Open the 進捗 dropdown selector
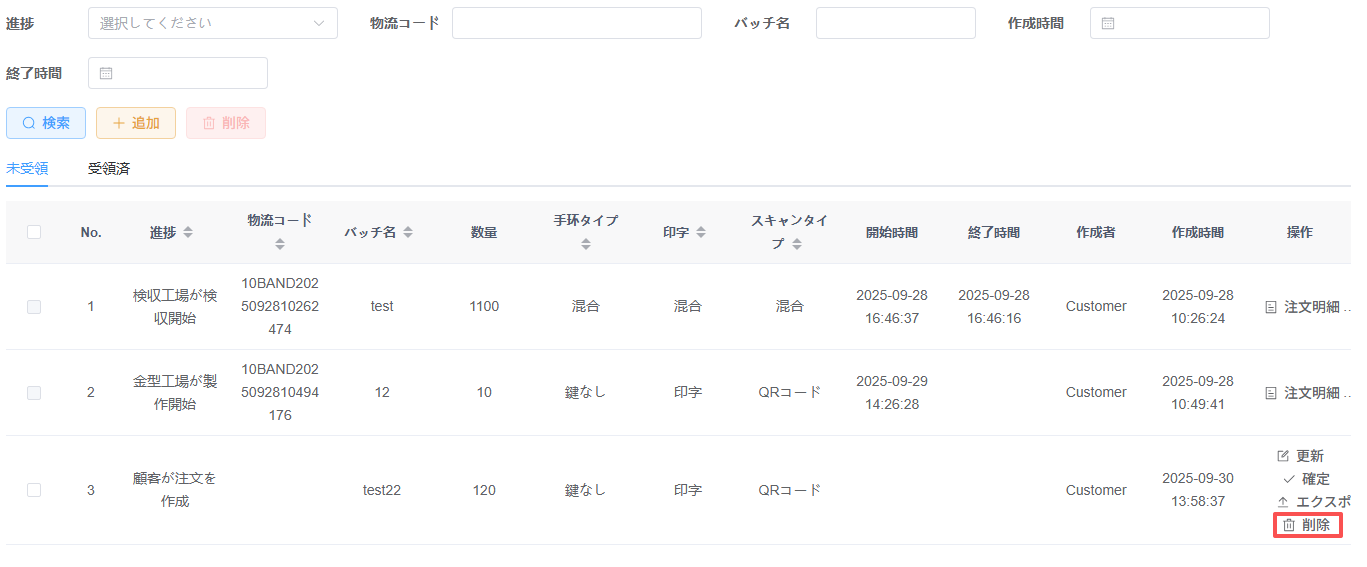This screenshot has width=1367, height=567. click(x=212, y=23)
